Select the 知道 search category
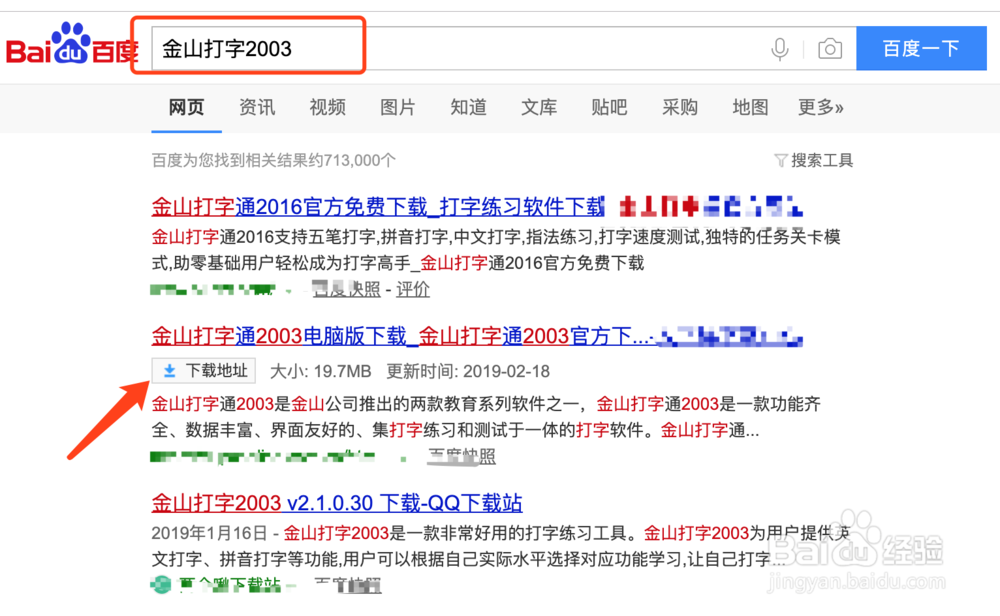1000x616 pixels. pos(468,107)
